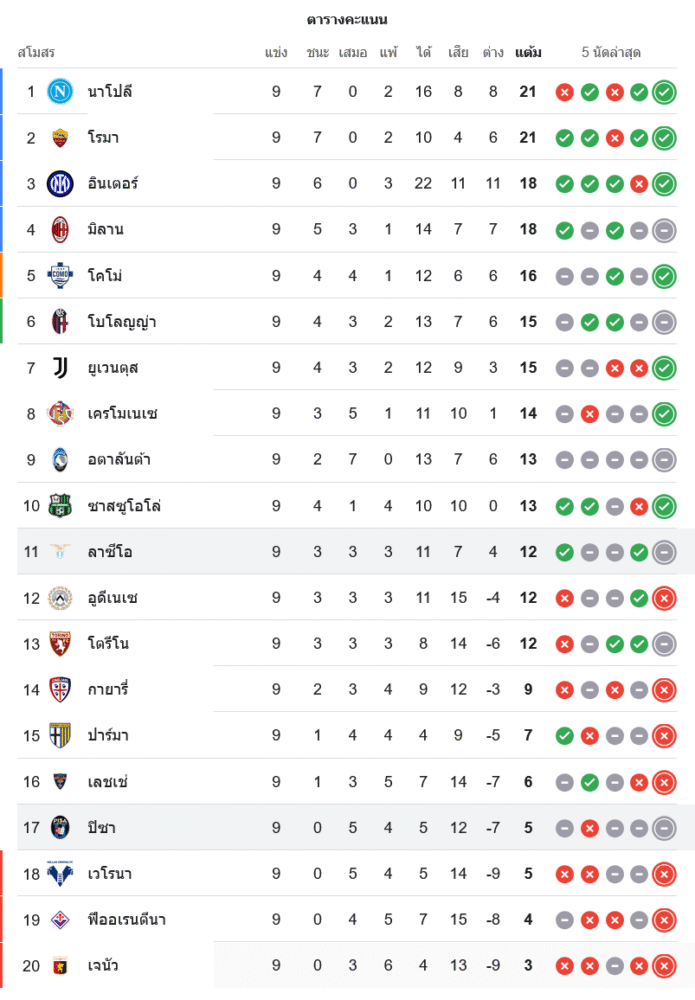Click the 5 นัดล่าสุด column header

(x=611, y=52)
